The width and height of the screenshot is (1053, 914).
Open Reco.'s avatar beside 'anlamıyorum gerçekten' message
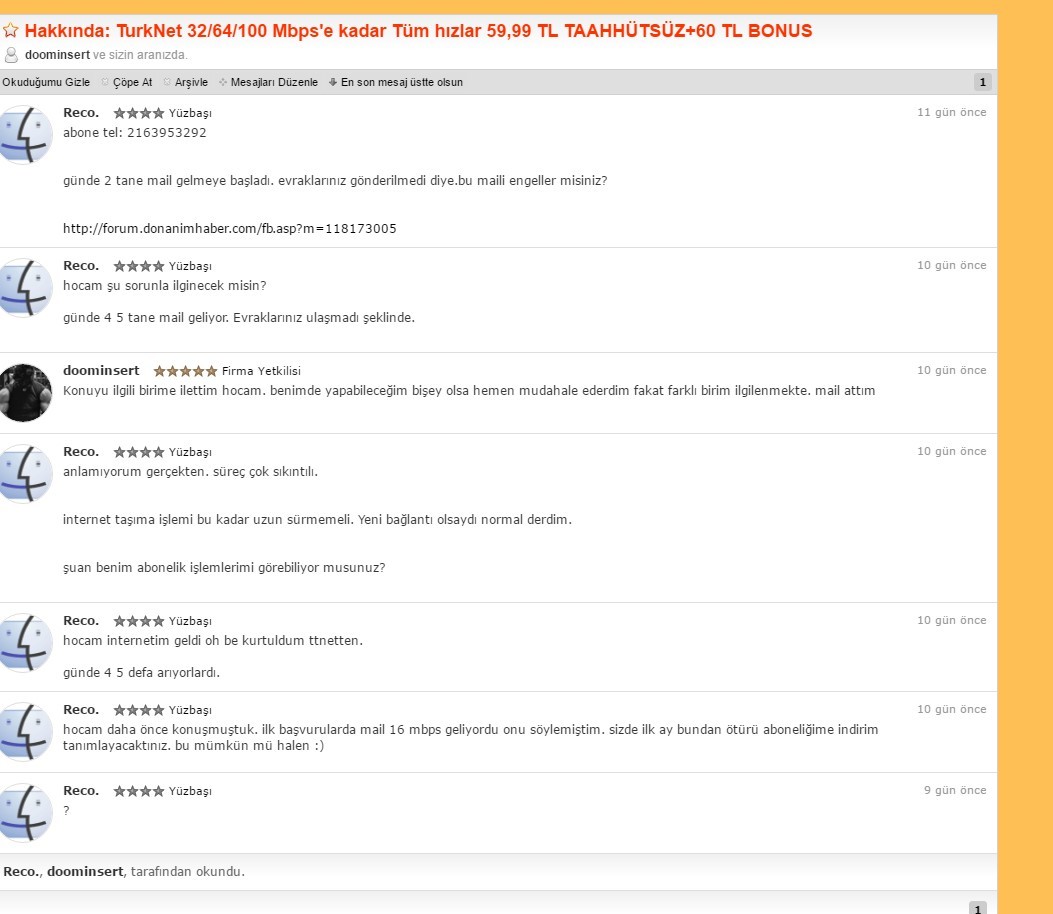click(25, 473)
